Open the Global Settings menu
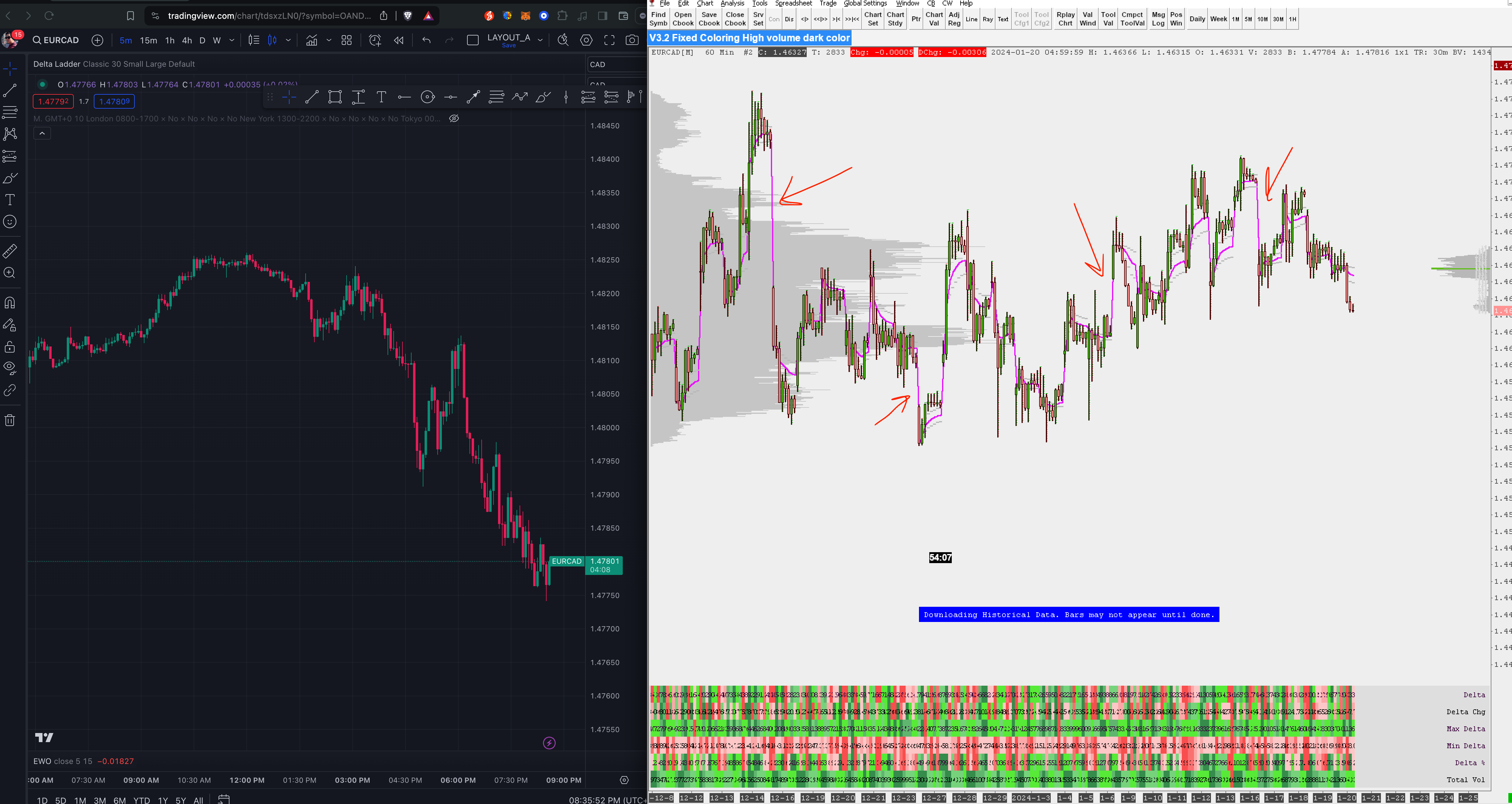1512x804 pixels. pyautogui.click(x=865, y=4)
